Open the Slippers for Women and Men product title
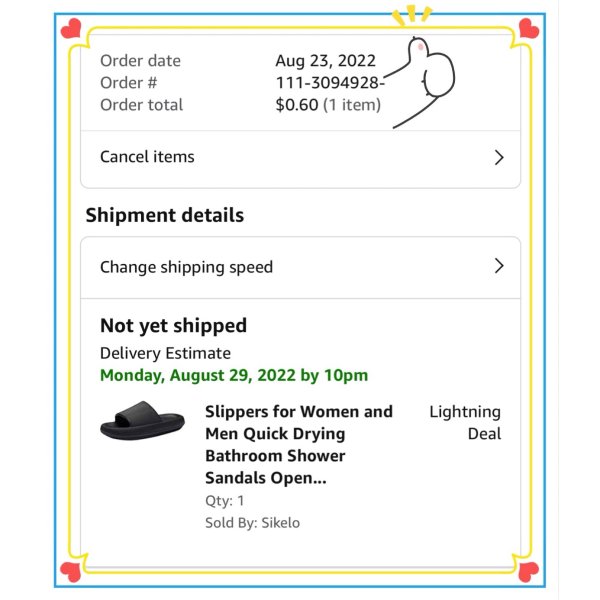This screenshot has height=600, width=600. coord(299,445)
